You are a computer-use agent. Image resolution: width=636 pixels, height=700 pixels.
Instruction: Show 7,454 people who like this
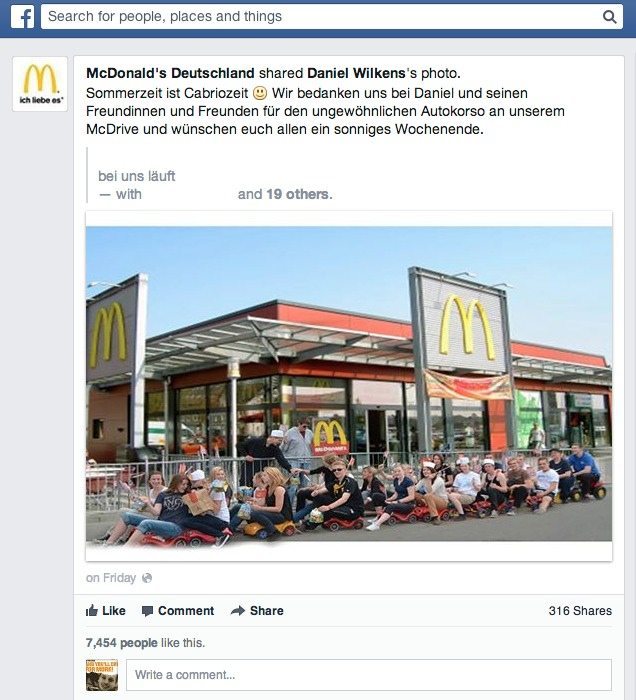point(121,642)
